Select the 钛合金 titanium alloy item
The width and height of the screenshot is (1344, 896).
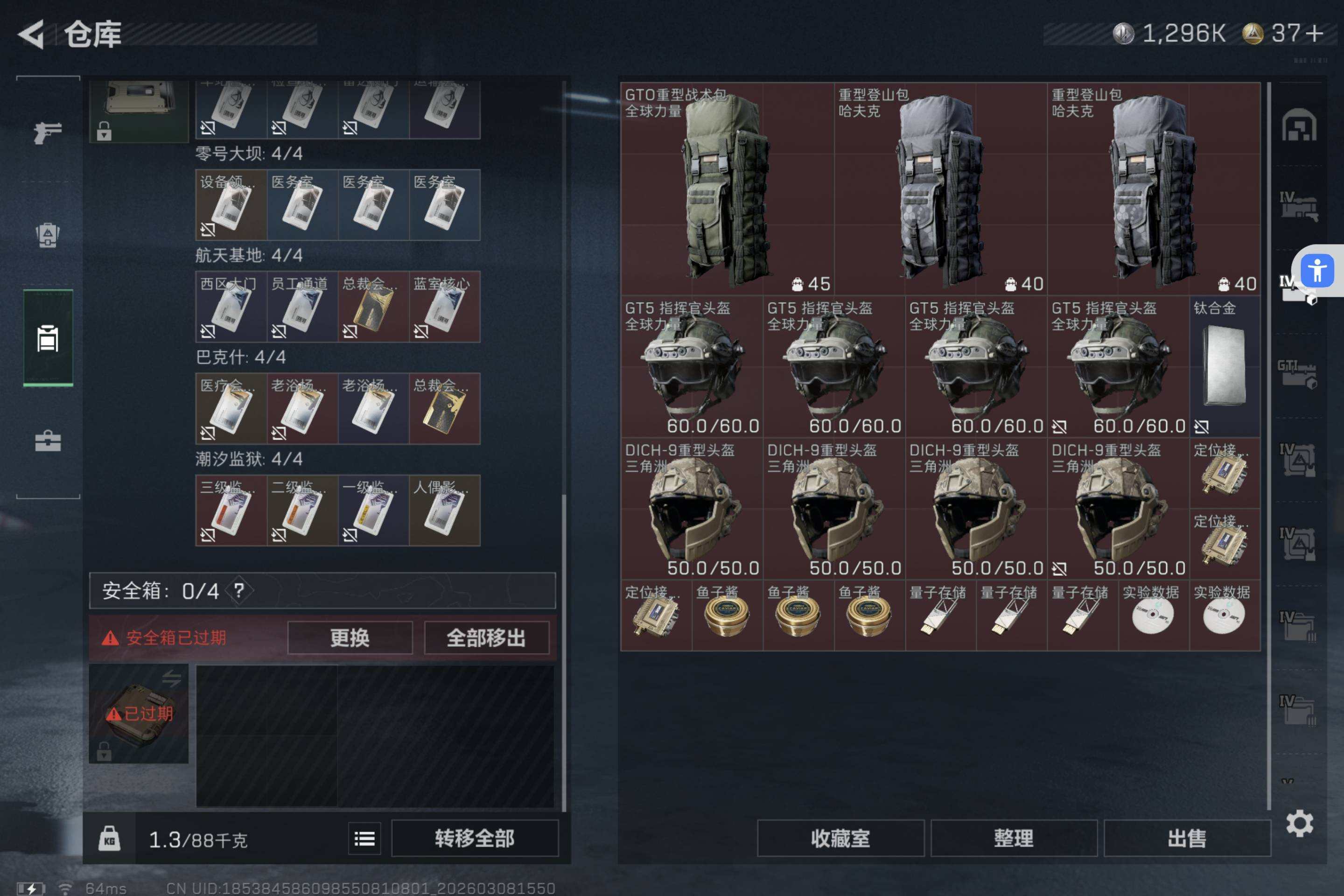tap(1225, 366)
